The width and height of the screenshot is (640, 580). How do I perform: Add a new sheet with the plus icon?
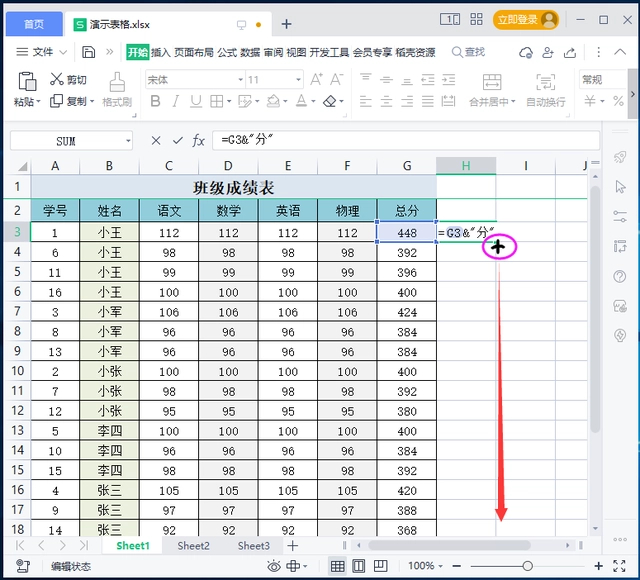tap(293, 546)
